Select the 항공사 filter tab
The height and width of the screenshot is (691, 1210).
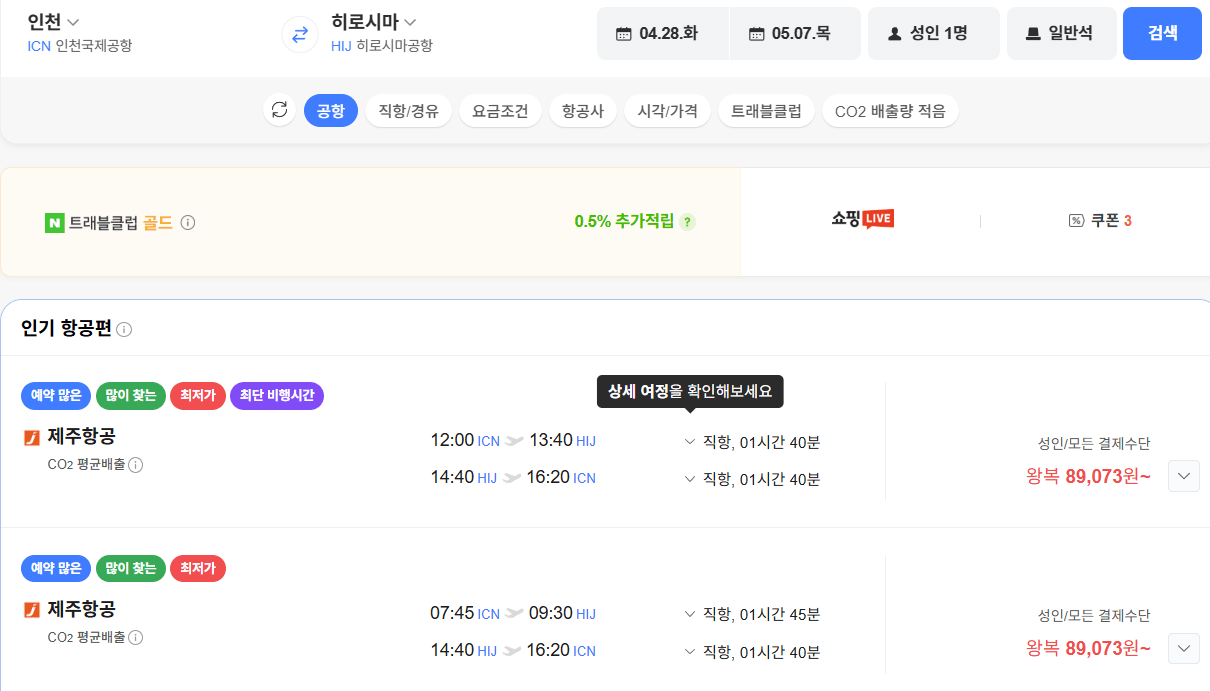click(x=583, y=110)
